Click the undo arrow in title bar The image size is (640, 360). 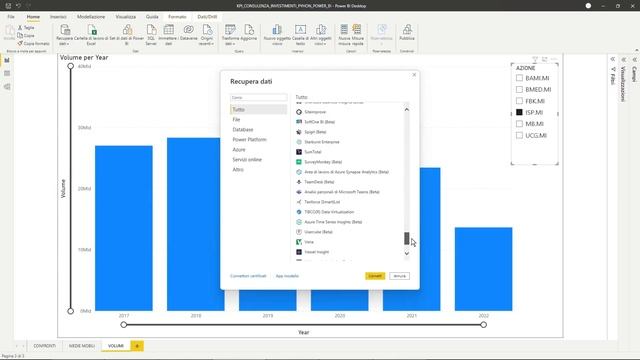pos(18,6)
